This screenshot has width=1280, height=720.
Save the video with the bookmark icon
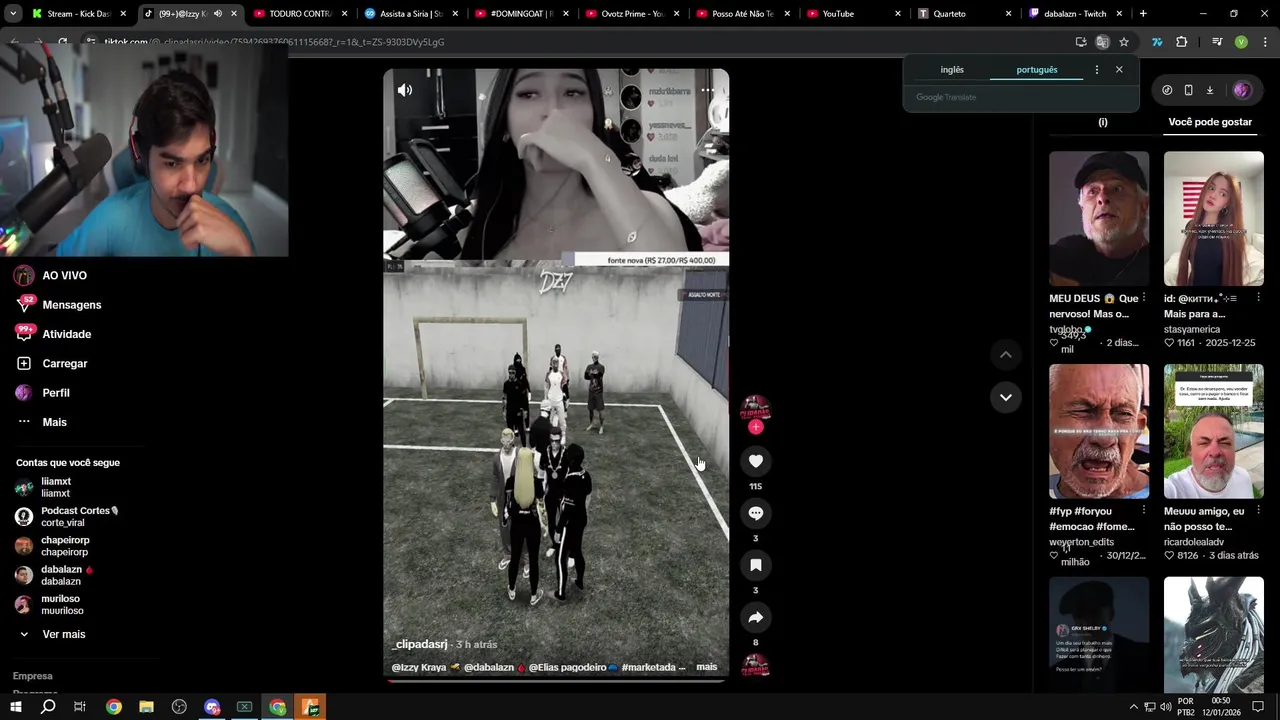(756, 565)
